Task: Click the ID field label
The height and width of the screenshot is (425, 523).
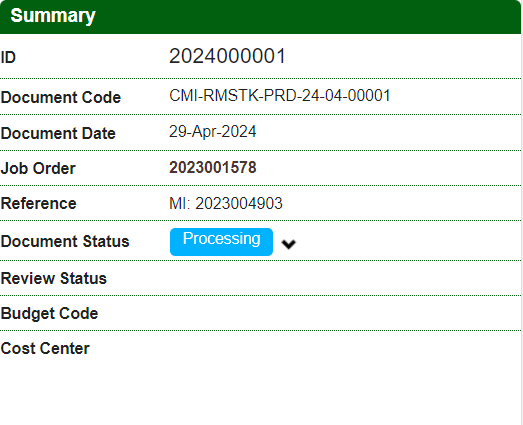Action: [8, 57]
